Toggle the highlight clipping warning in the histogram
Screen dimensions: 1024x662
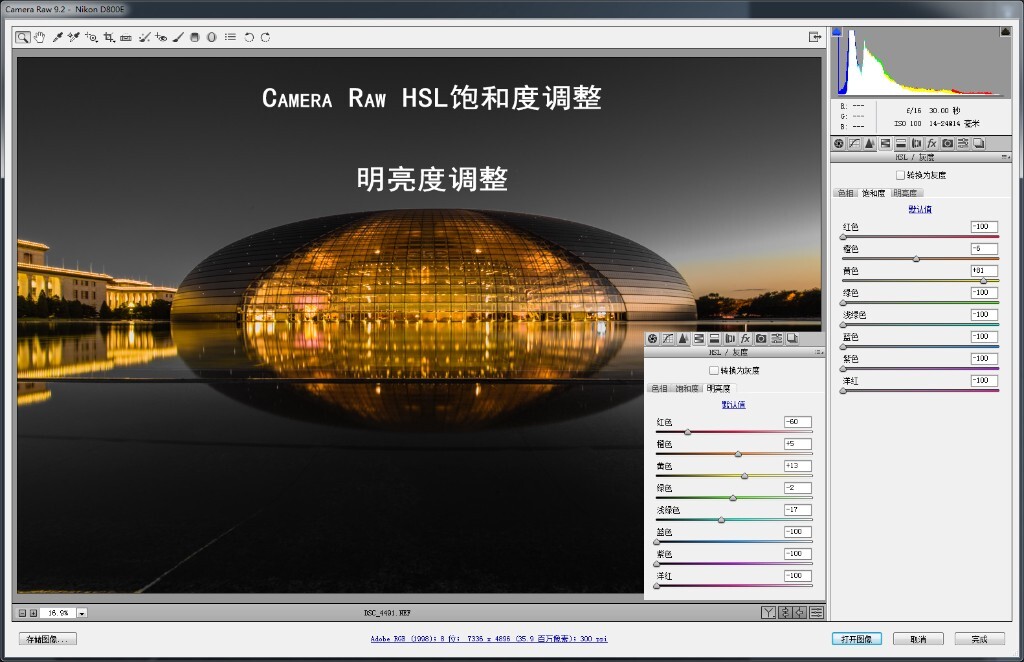[1006, 31]
